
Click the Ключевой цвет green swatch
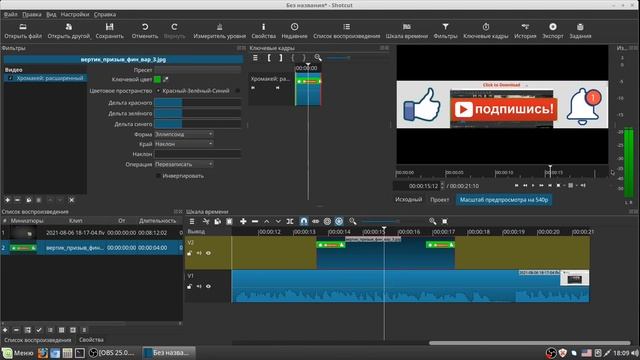[158, 80]
